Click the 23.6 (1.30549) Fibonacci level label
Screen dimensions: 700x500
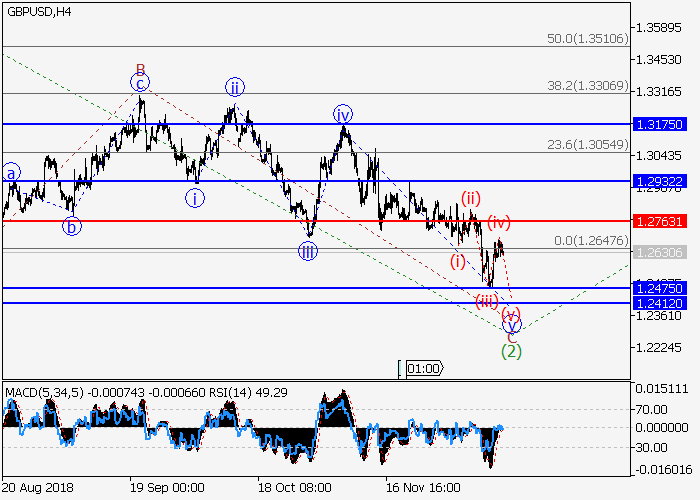tap(587, 144)
